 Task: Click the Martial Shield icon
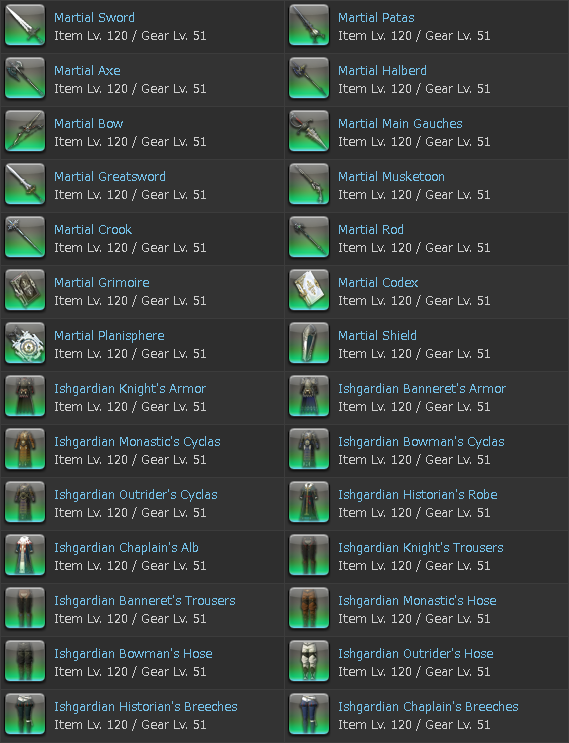click(309, 343)
